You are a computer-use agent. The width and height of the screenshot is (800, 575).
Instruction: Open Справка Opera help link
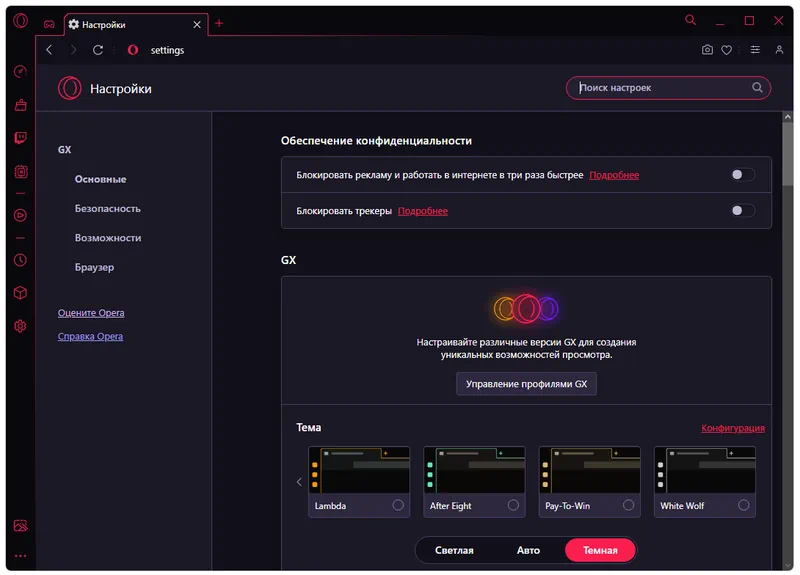tap(90, 336)
